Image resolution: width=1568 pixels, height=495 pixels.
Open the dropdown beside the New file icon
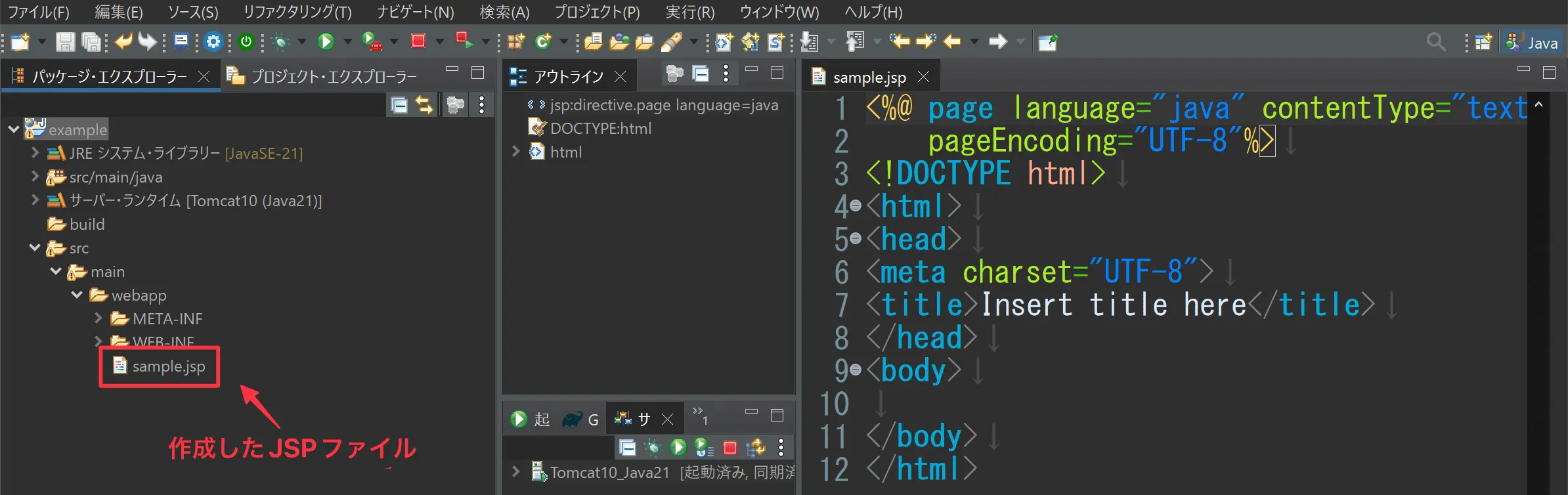(41, 42)
